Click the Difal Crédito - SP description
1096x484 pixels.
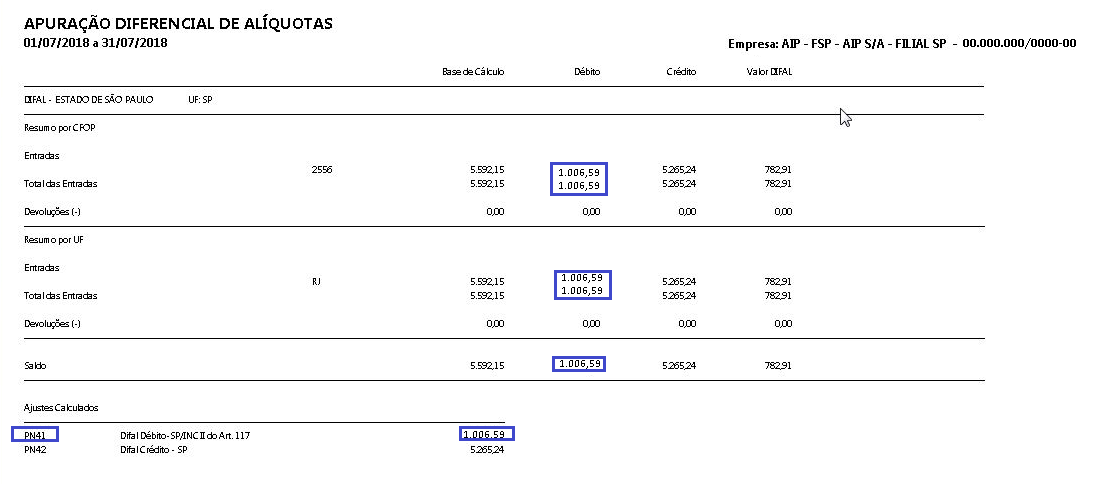(154, 450)
